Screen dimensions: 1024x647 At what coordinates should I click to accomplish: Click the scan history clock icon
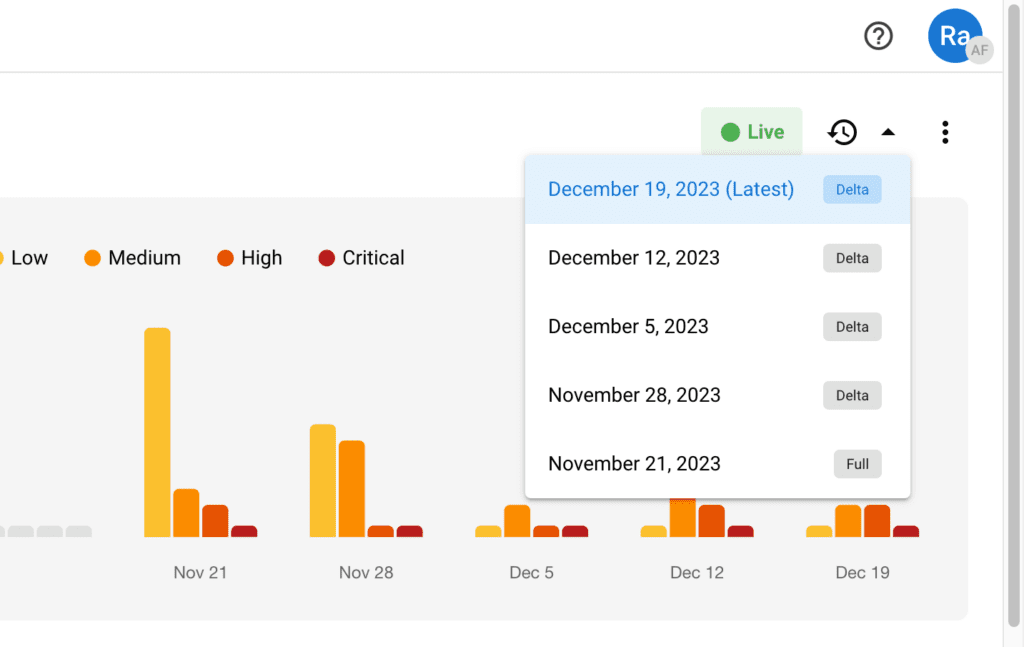click(842, 132)
